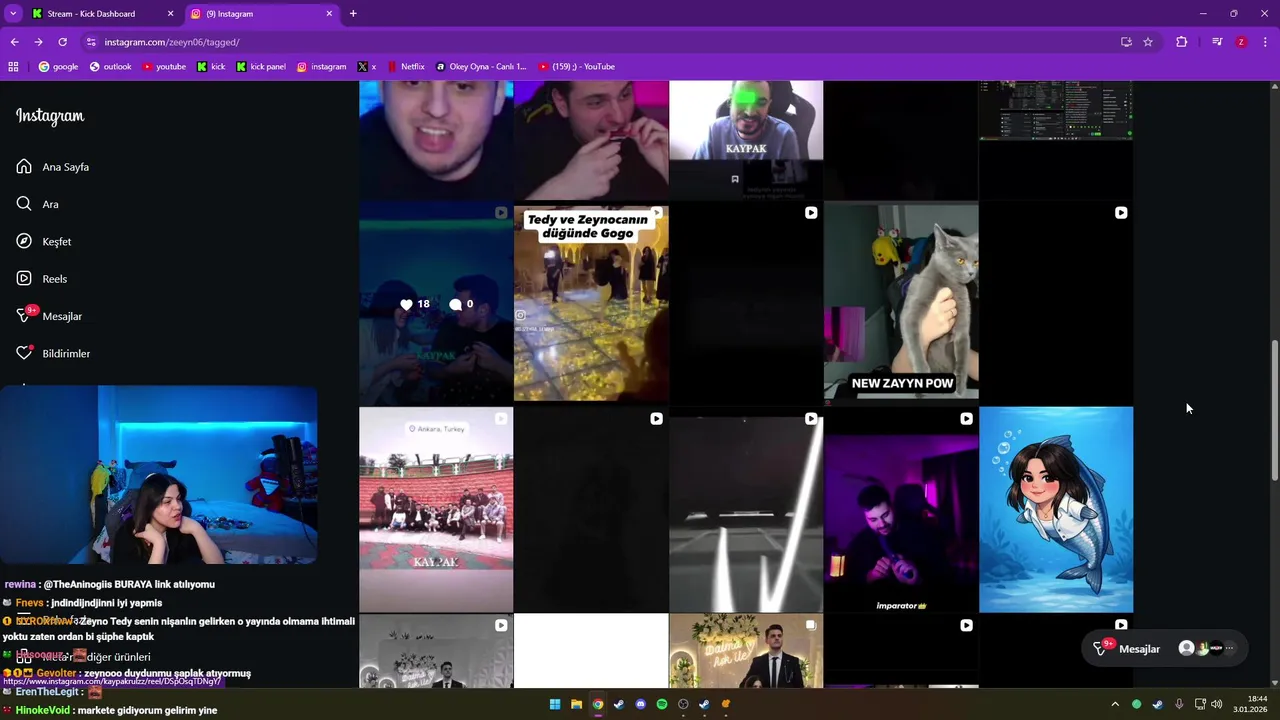Open Bildirimler notifications
Screen dimensions: 1280x720
(53, 353)
